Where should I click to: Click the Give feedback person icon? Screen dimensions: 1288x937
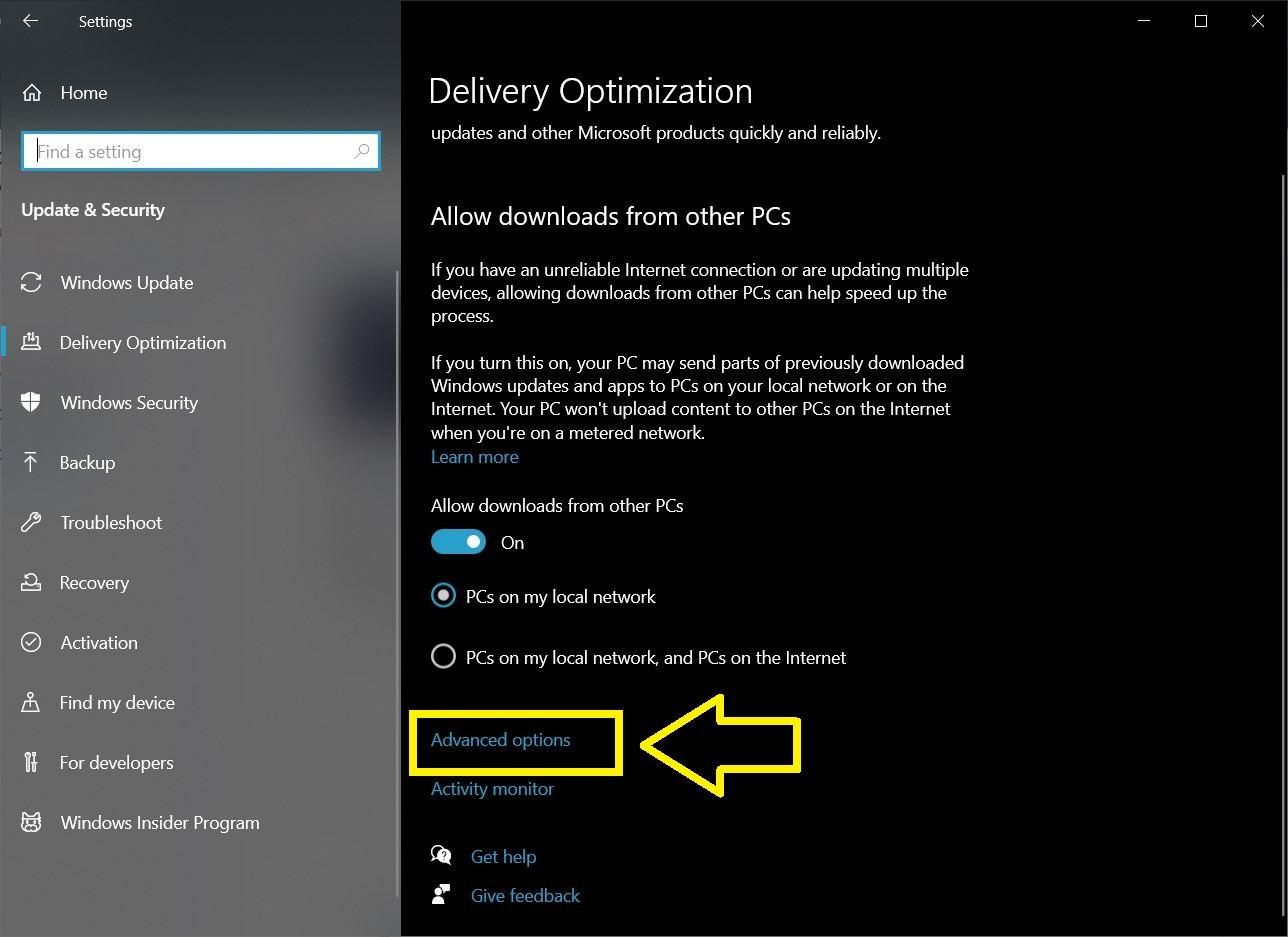click(441, 895)
